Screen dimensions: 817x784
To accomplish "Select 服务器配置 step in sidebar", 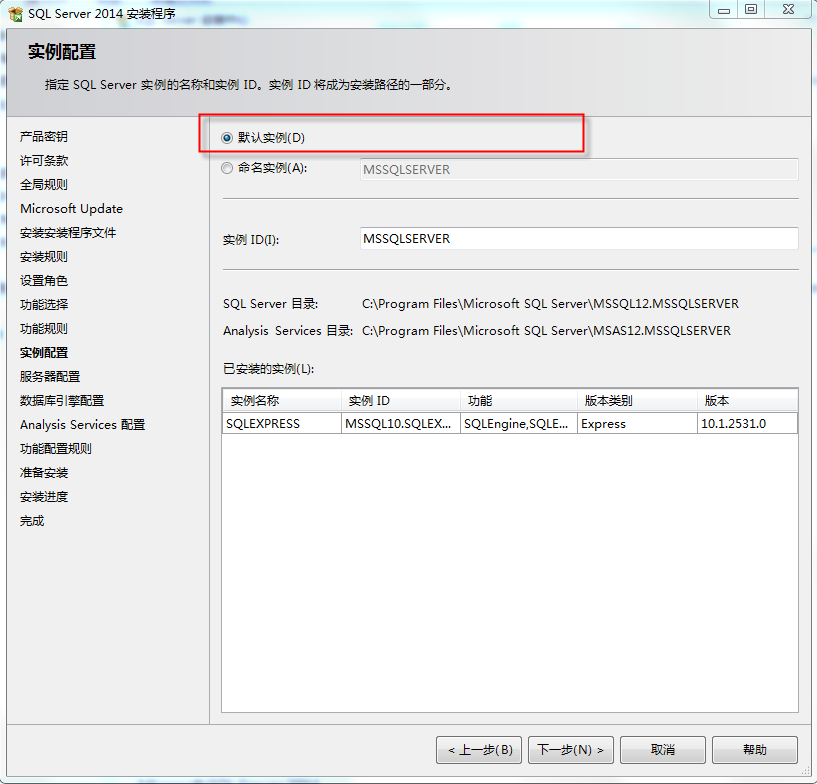I will click(x=50, y=377).
